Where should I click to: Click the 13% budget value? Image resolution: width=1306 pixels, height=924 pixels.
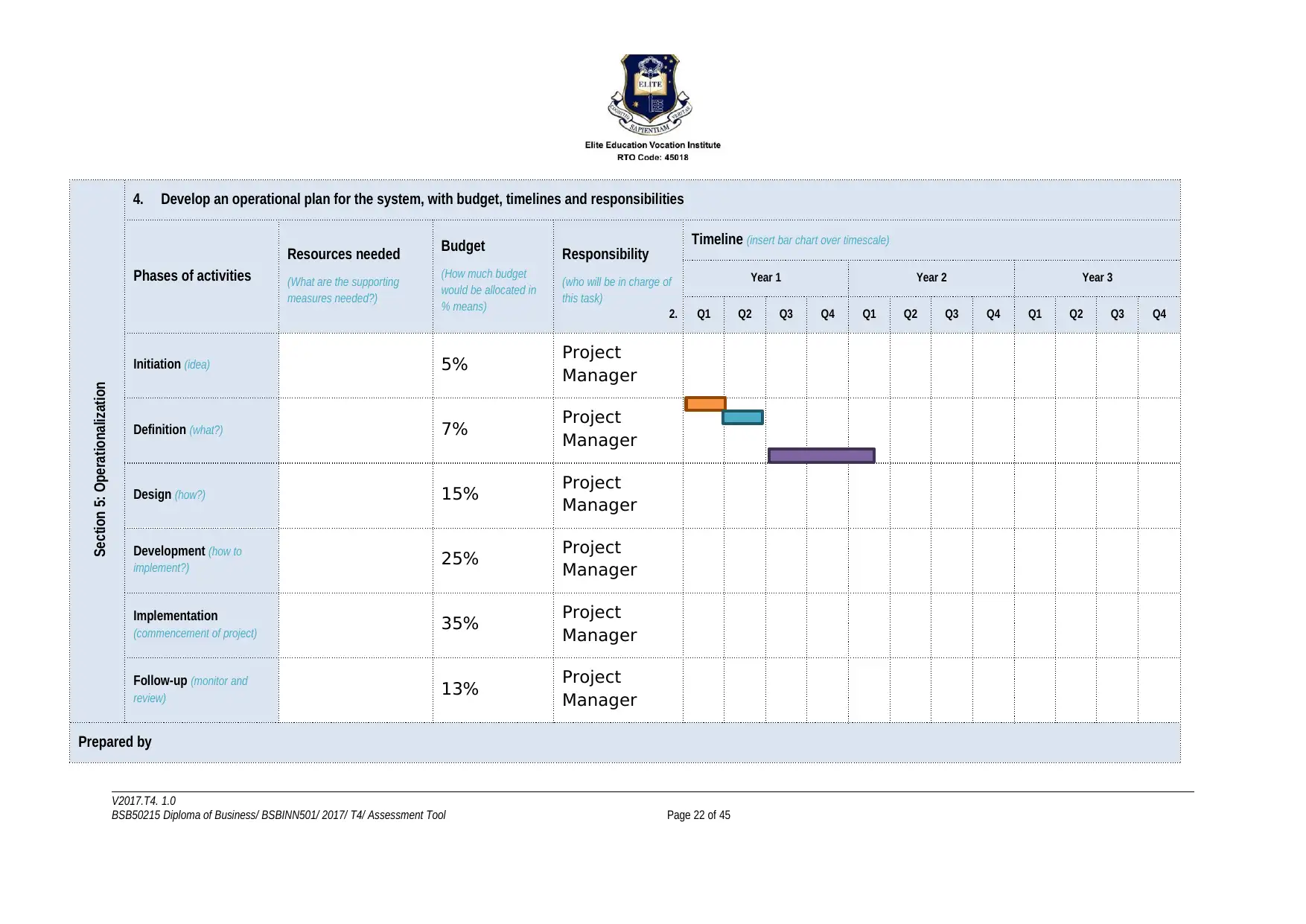coord(459,689)
